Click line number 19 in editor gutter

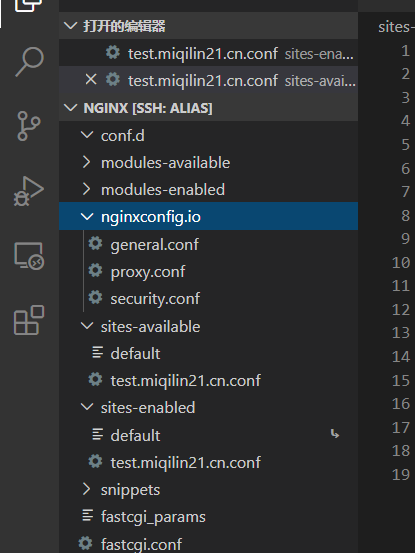tap(401, 475)
